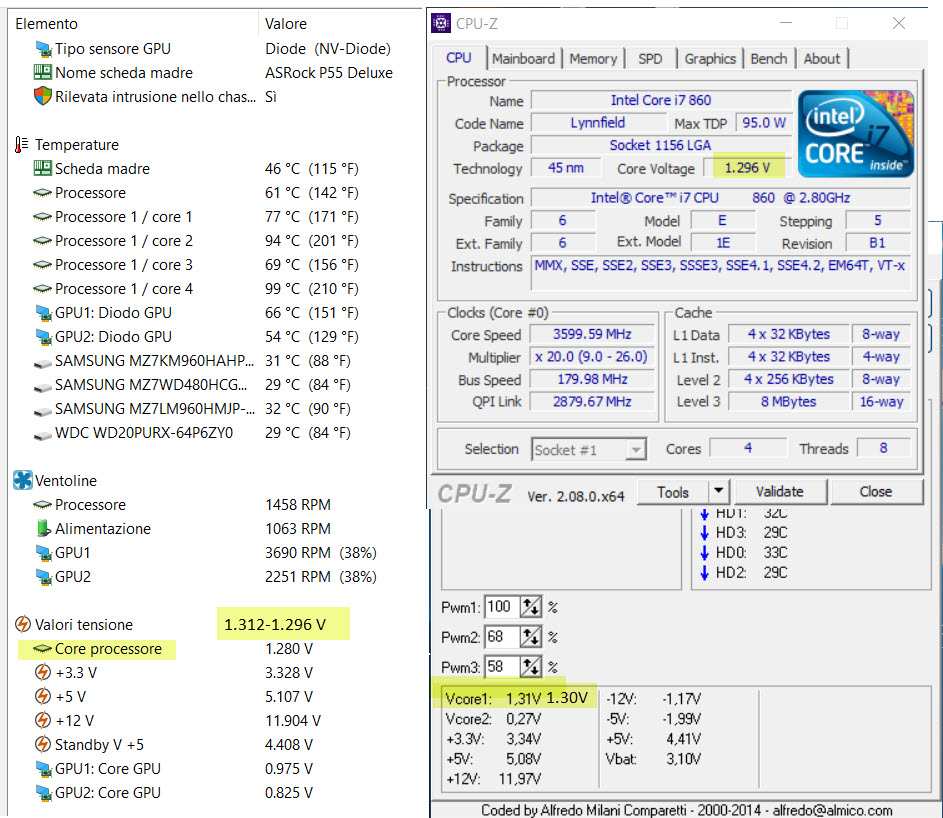Open the Tools dropdown arrow in CPU-Z
Viewport: 943px width, 818px height.
tap(719, 491)
